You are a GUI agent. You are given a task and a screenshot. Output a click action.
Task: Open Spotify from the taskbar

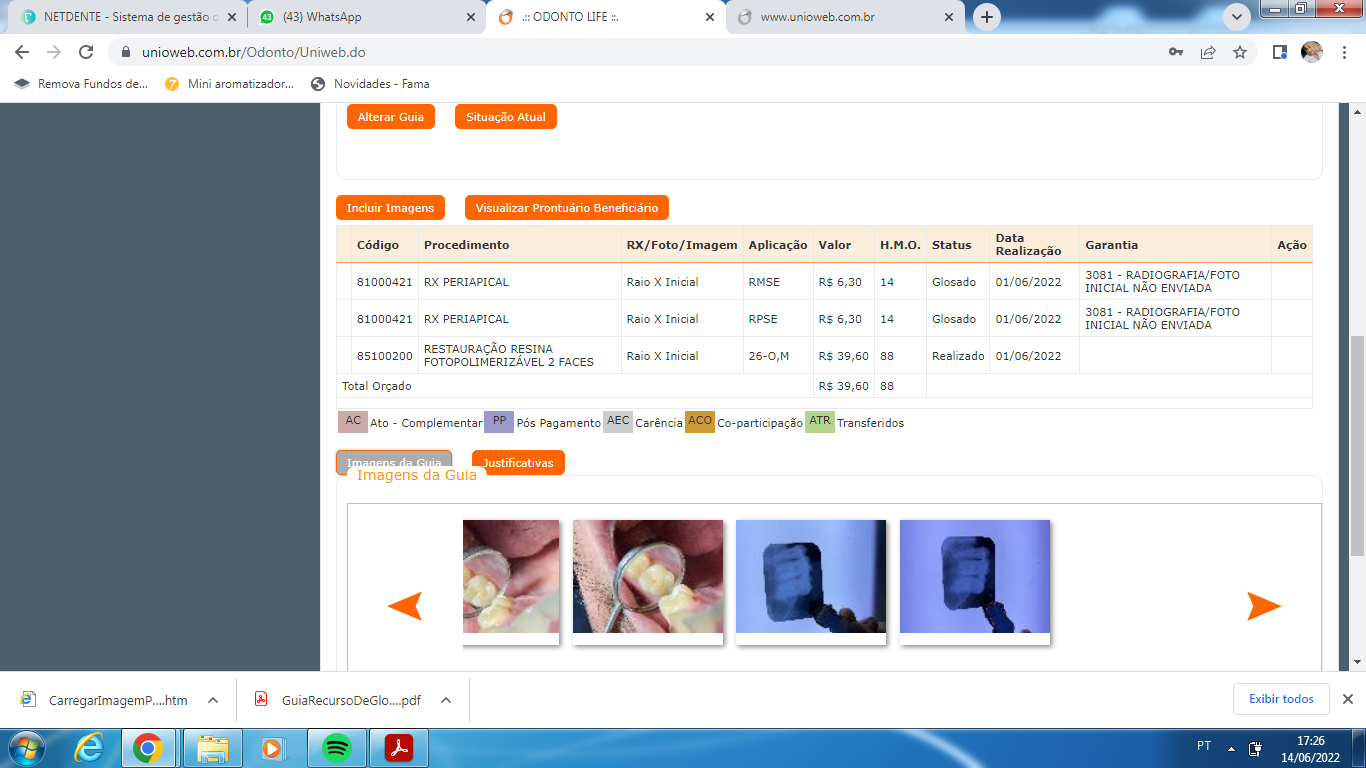click(x=337, y=748)
